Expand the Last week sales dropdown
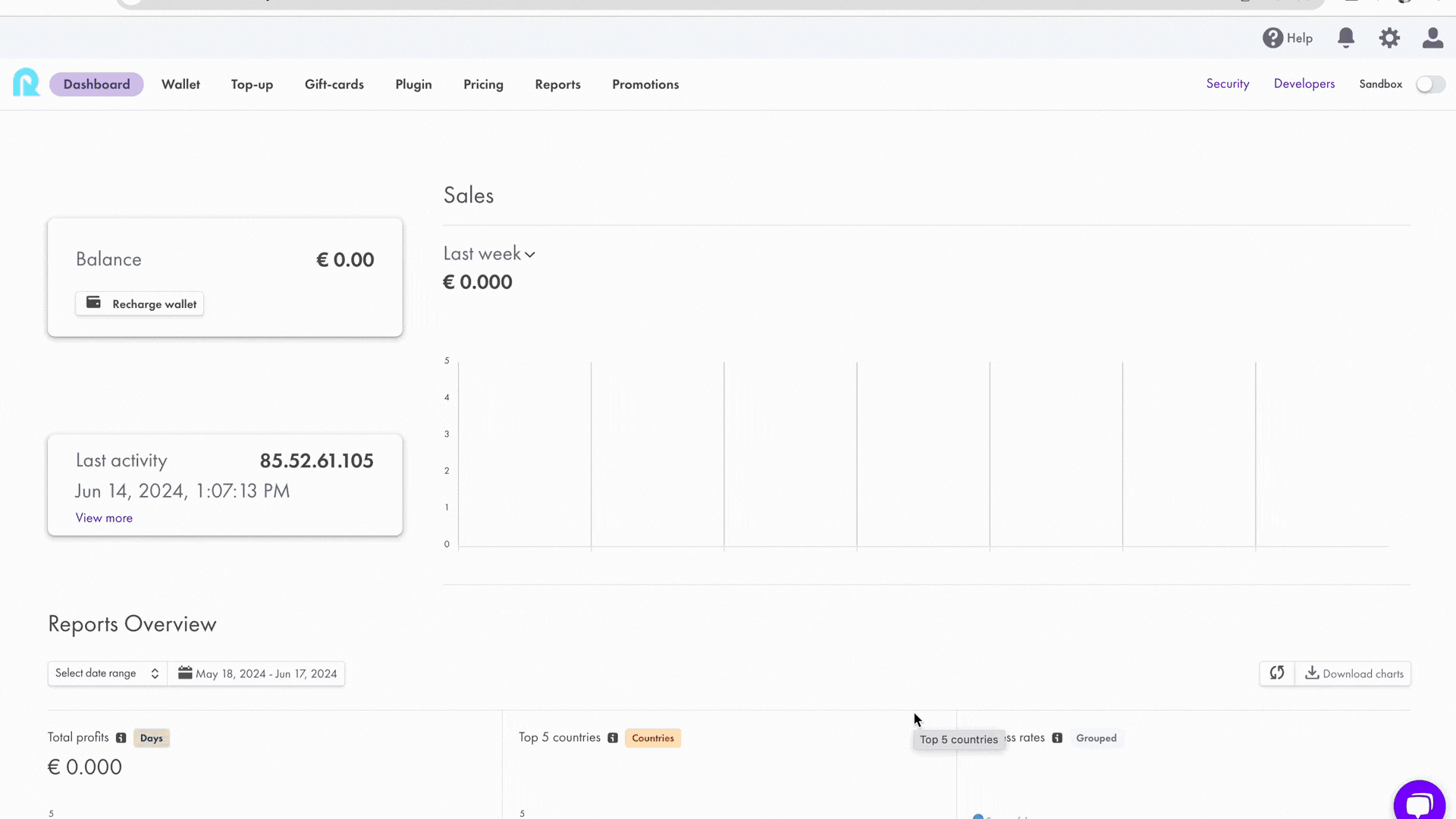The image size is (1456, 819). point(490,253)
